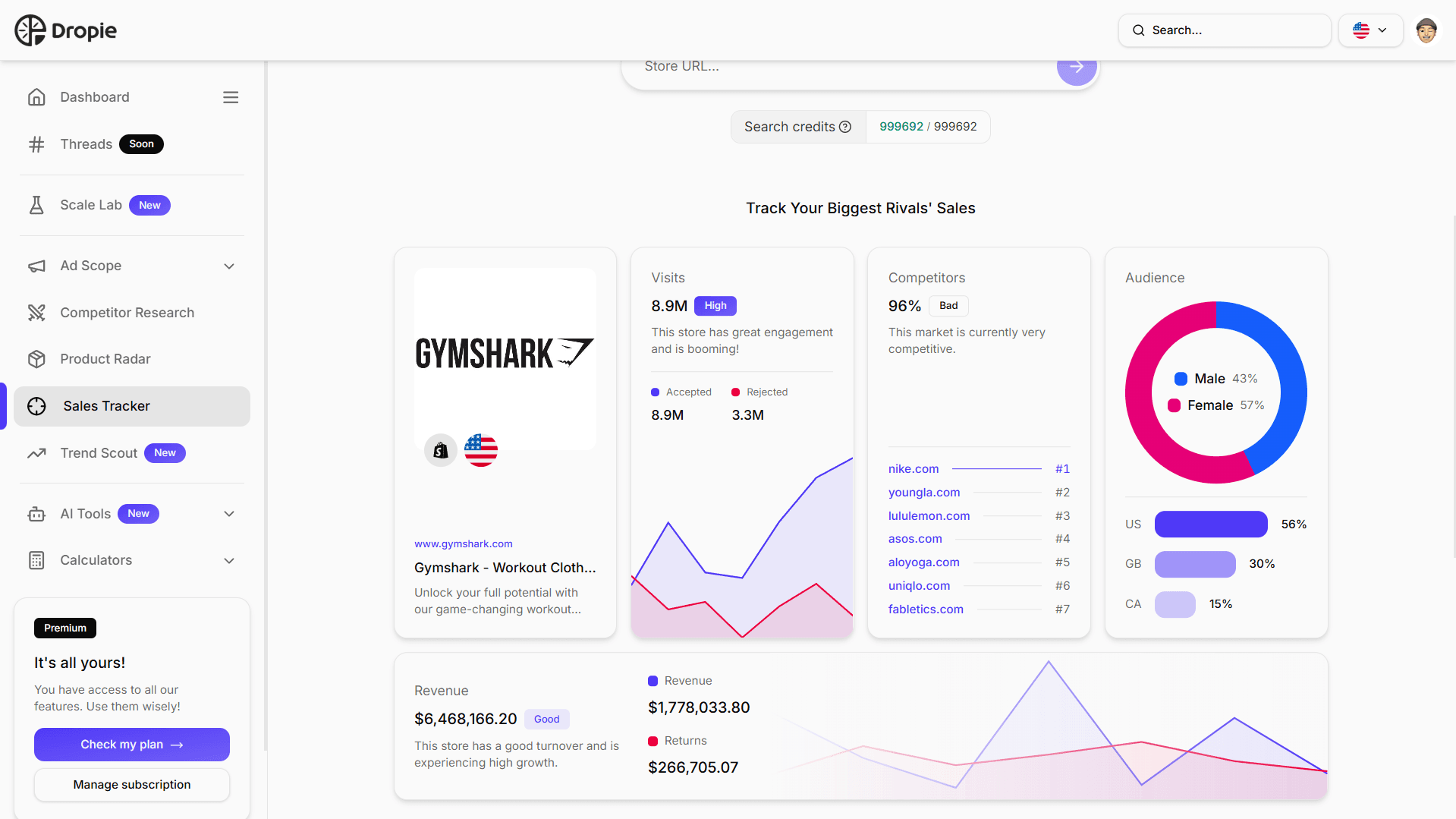Screen dimensions: 1456x819
Task: Click the Scale Lab flask icon
Action: [x=36, y=205]
